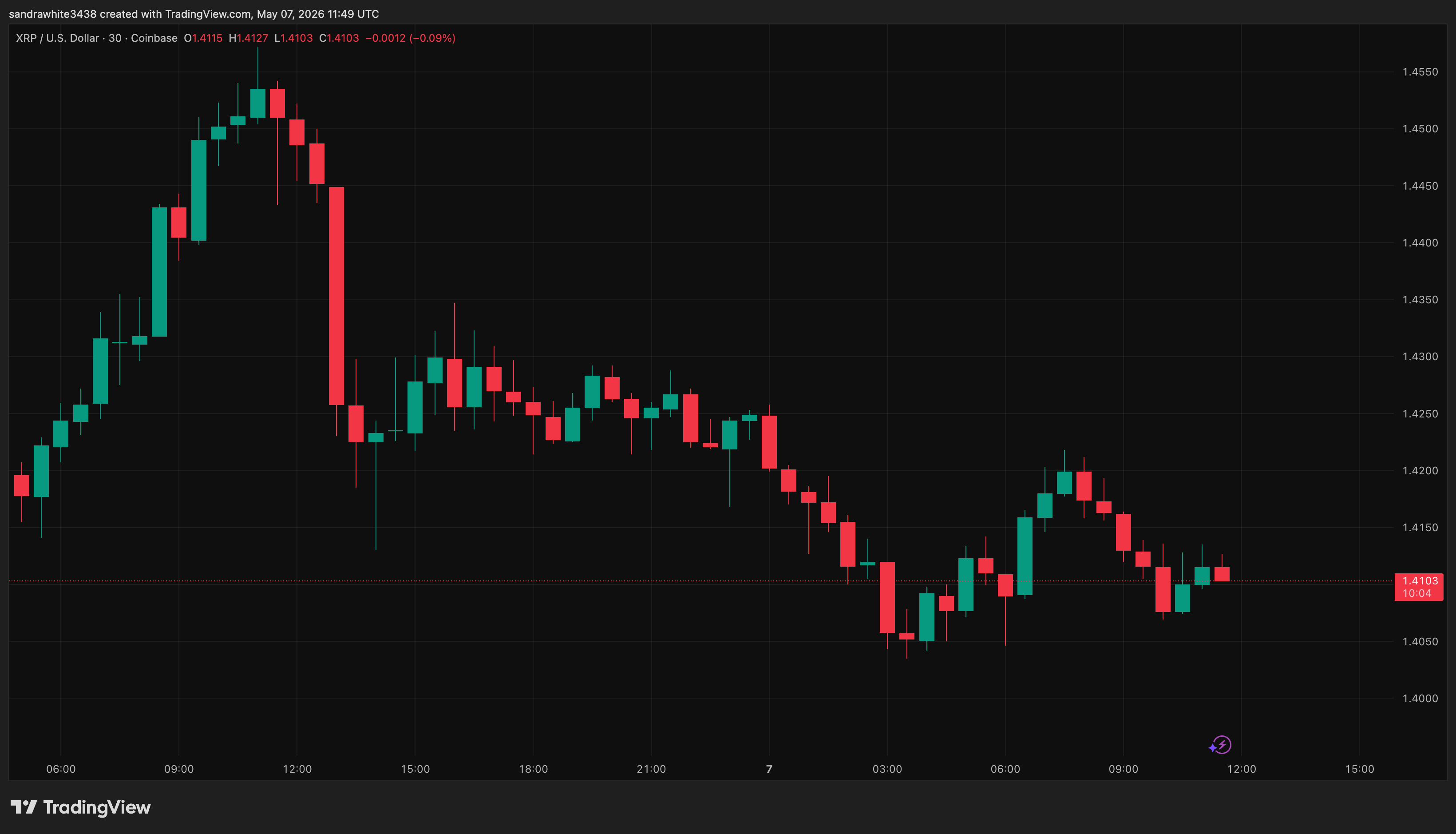
Task: Click the 1.4350 price axis label
Action: 1420,300
